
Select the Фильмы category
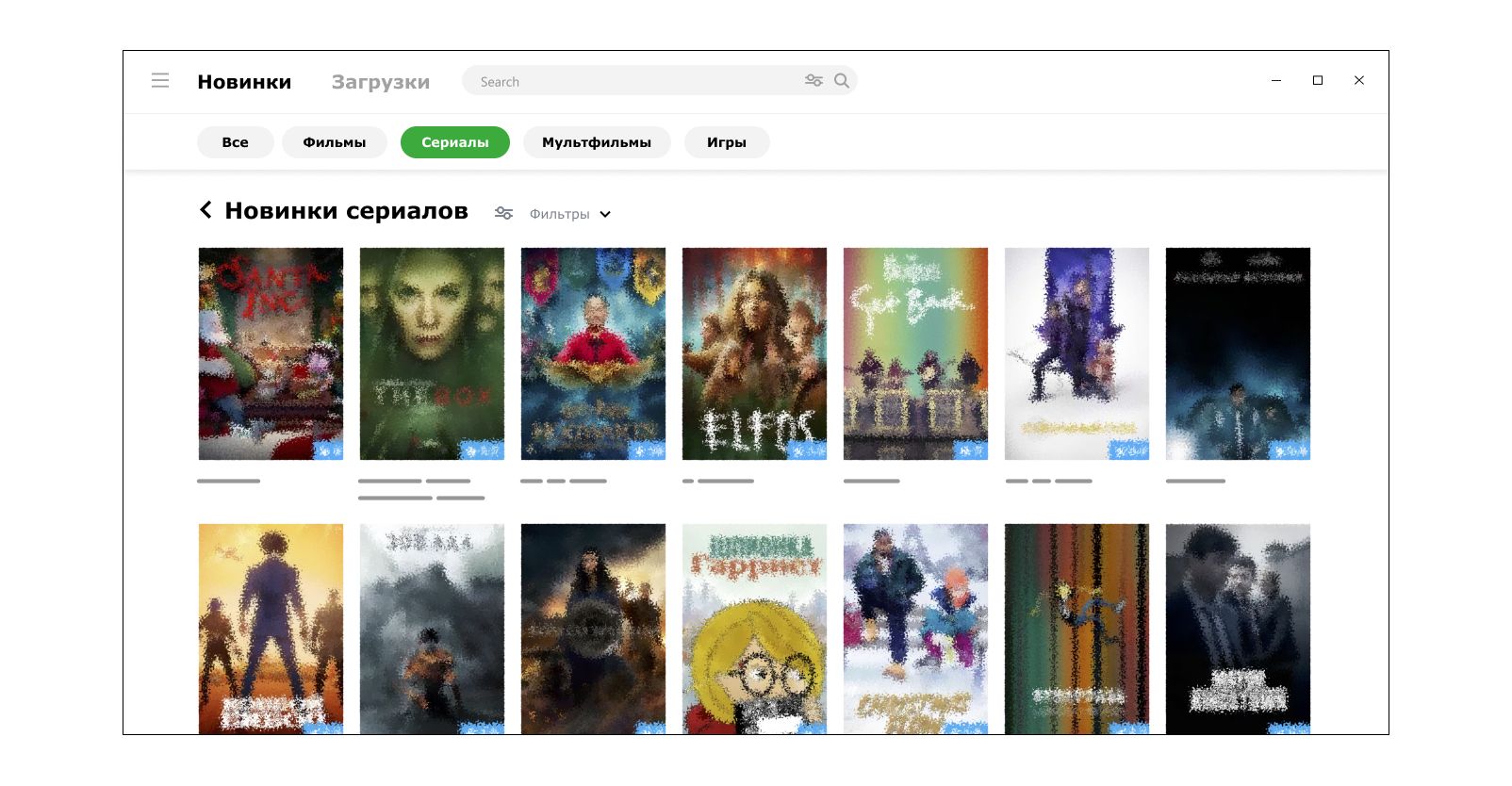335,142
